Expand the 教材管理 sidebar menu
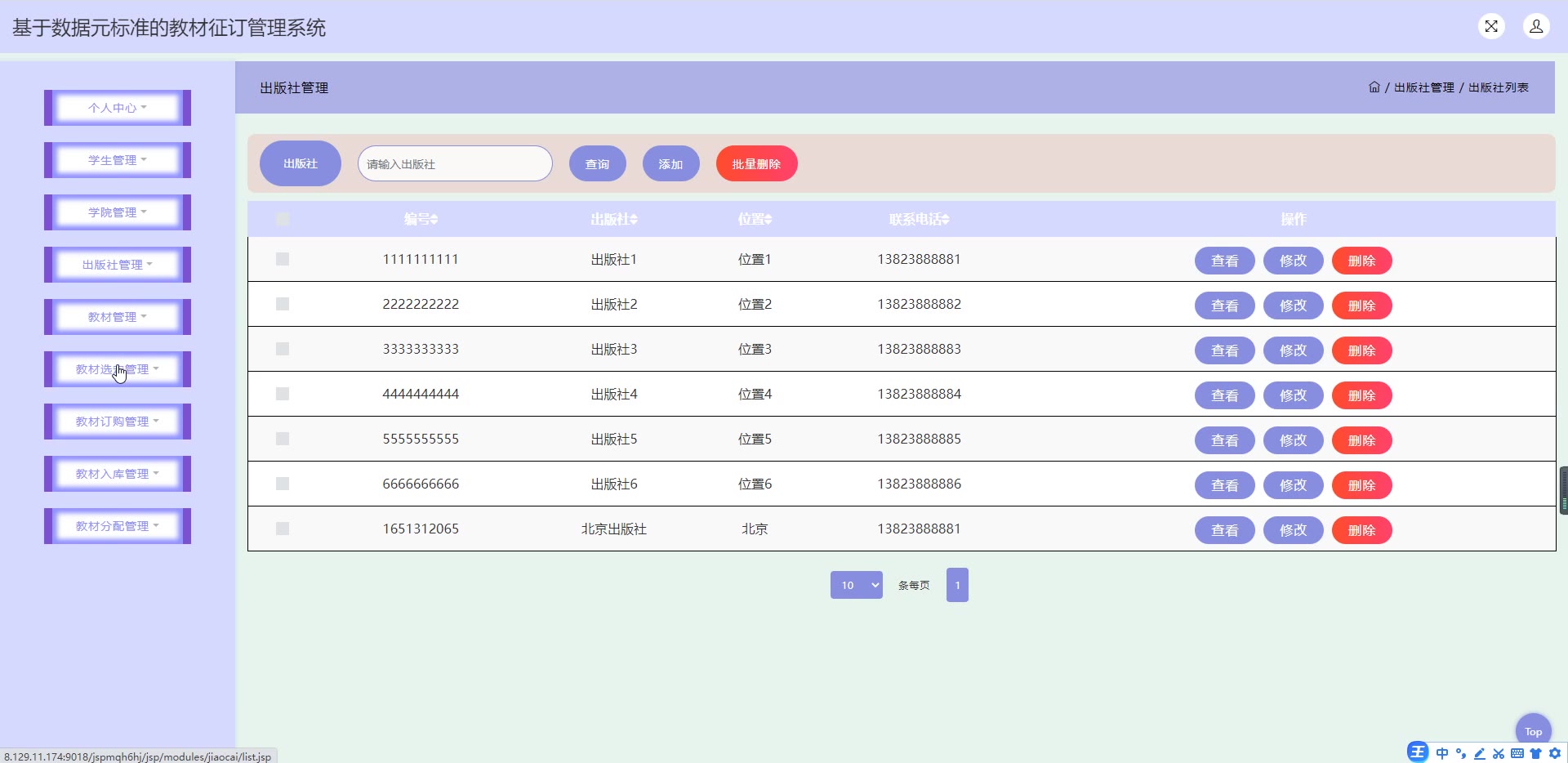The image size is (1568, 763). pyautogui.click(x=118, y=317)
